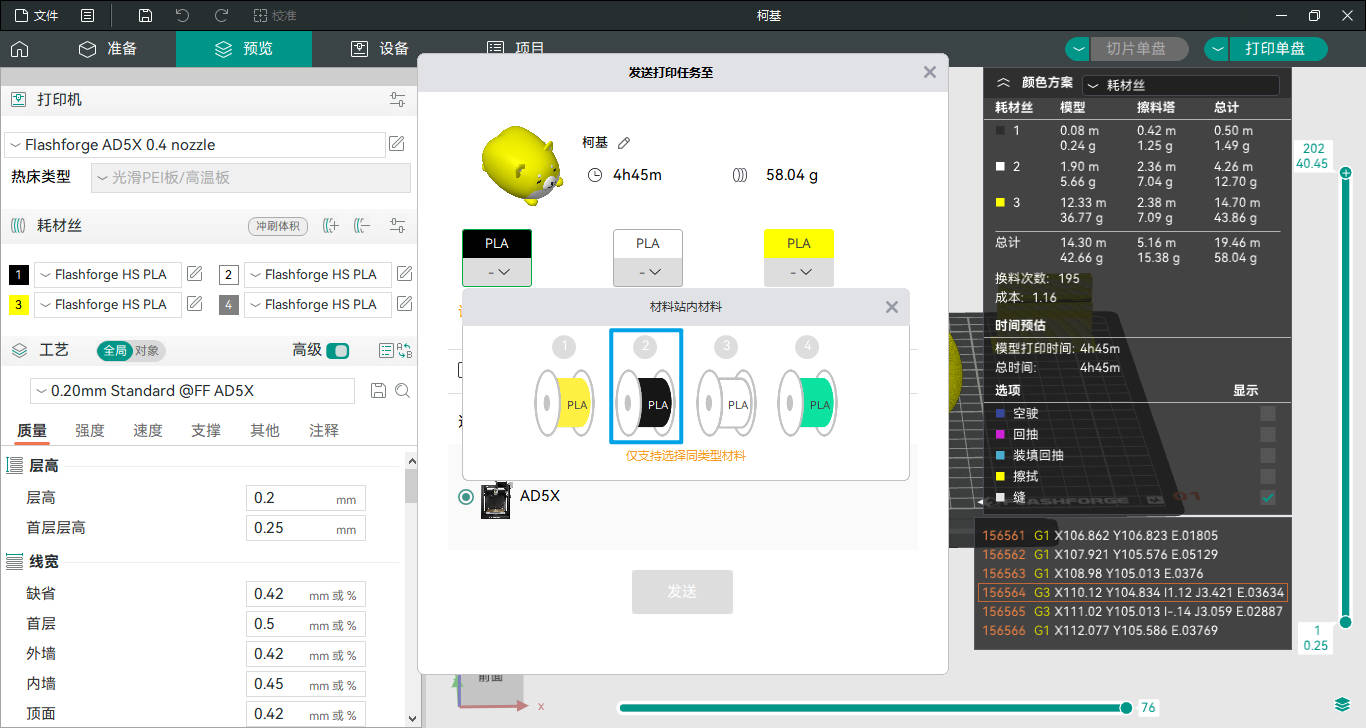
Task: Open the black PLA slot mapping dropdown
Action: pyautogui.click(x=497, y=271)
